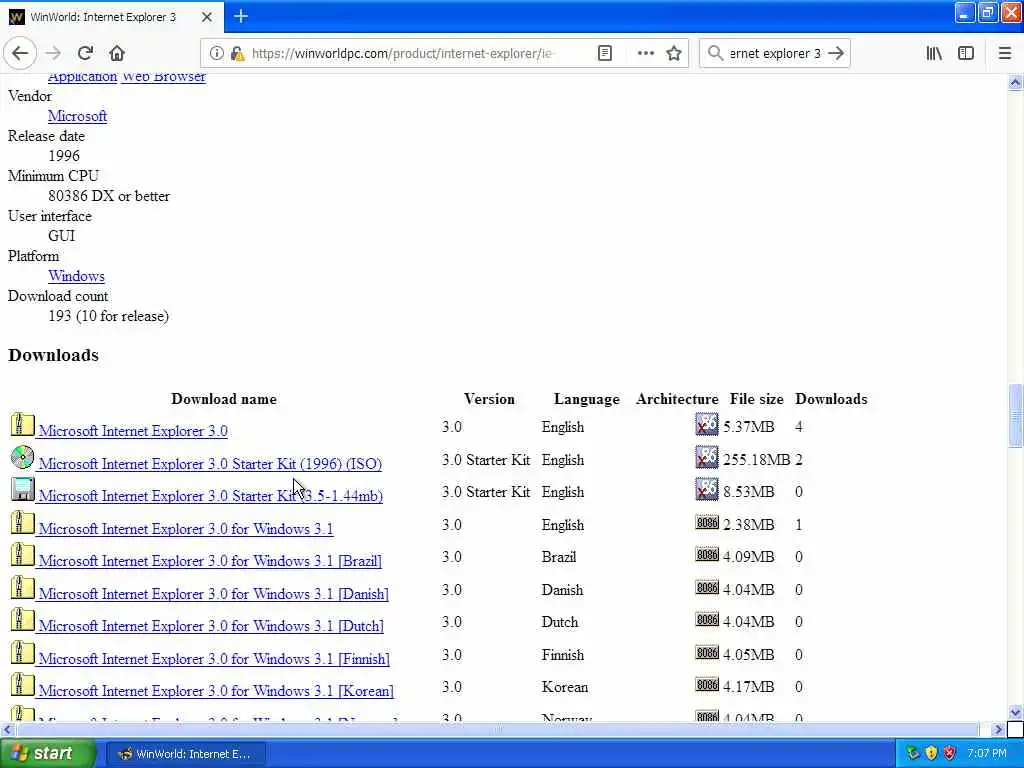
Task: Click the vertical scrollbar up arrow
Action: (x=1015, y=82)
